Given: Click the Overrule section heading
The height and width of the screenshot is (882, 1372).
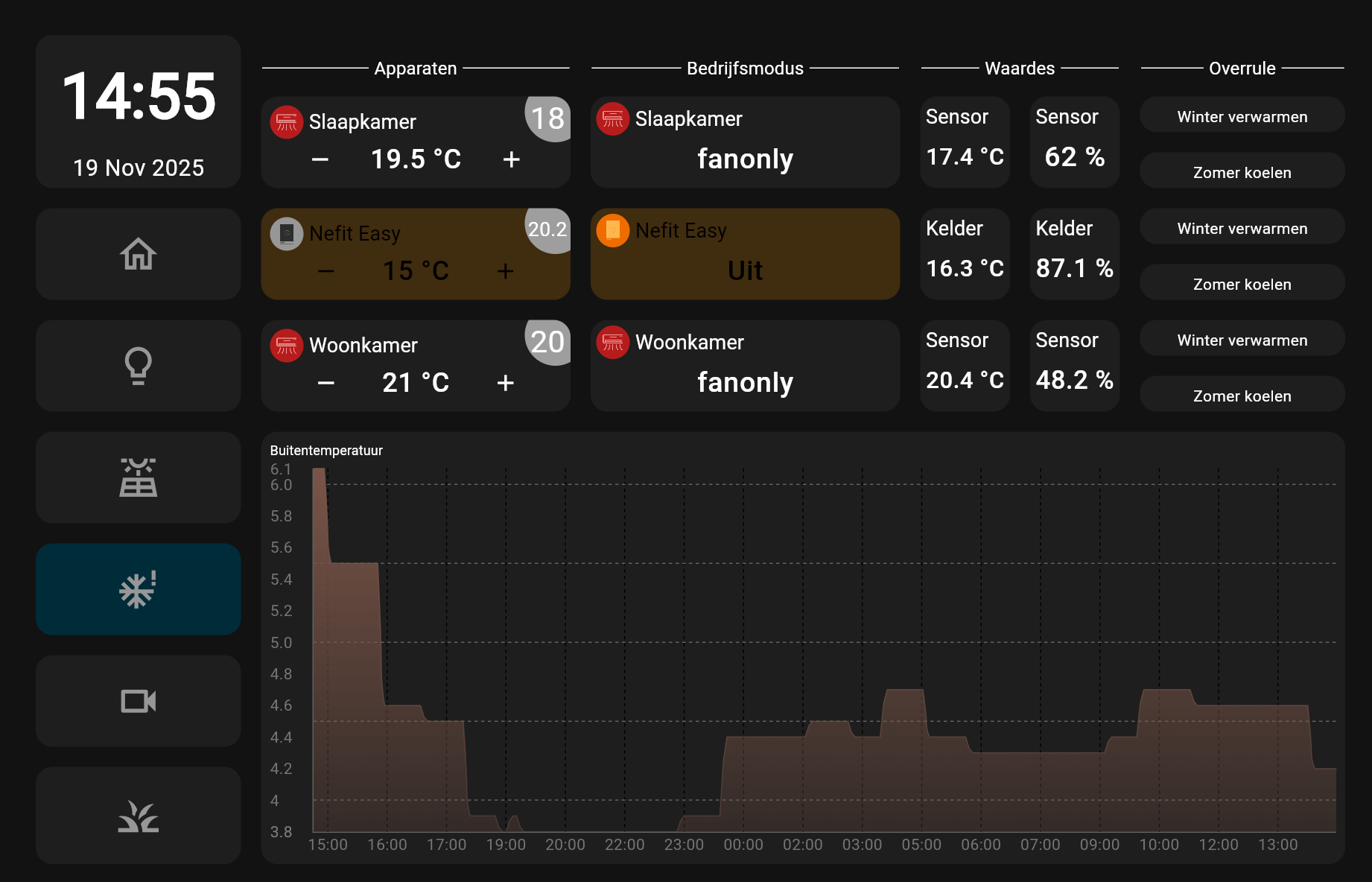Looking at the screenshot, I should tap(1242, 69).
